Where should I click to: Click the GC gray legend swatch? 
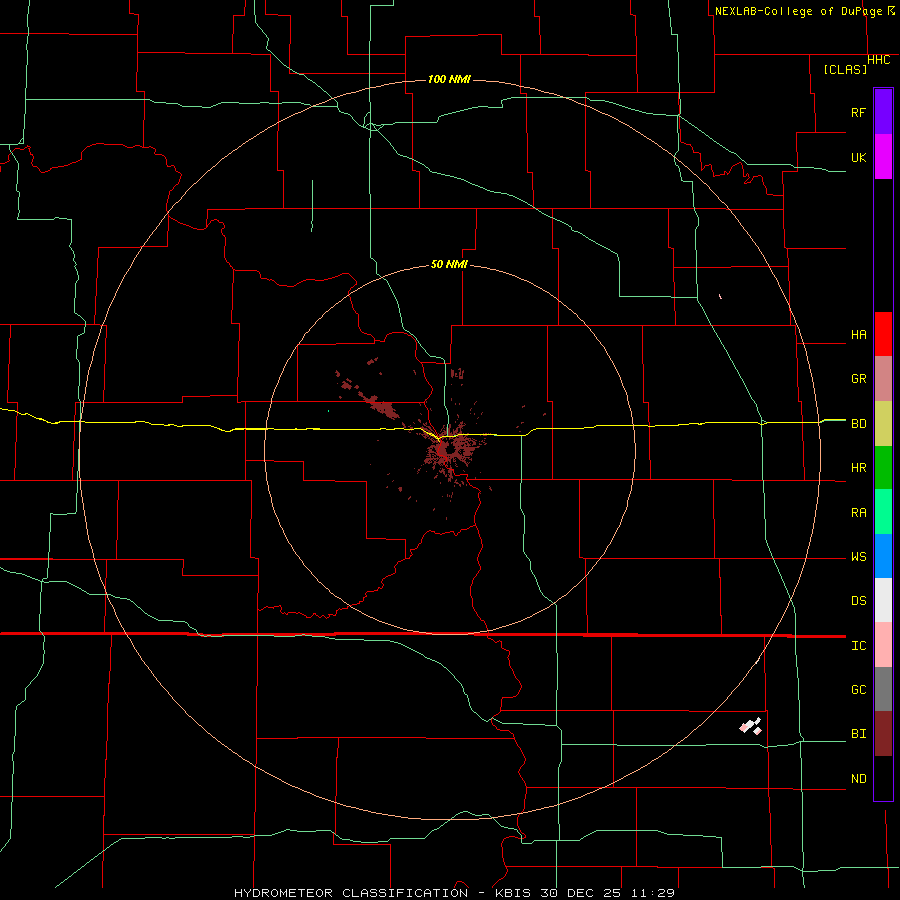coord(883,689)
